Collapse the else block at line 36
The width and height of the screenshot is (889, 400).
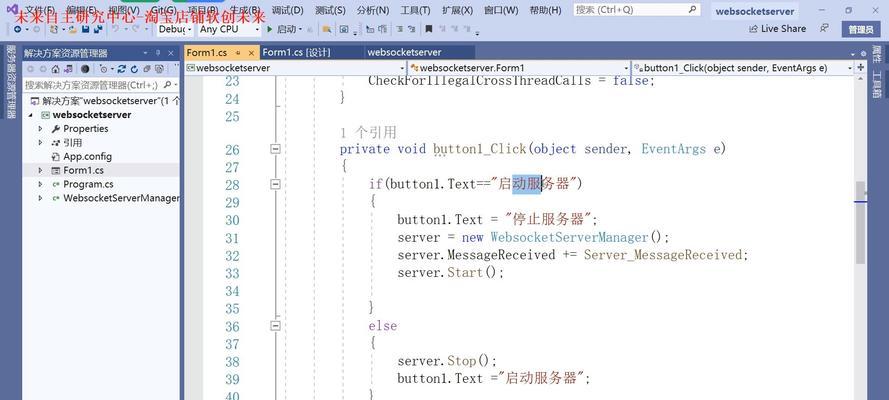point(276,326)
